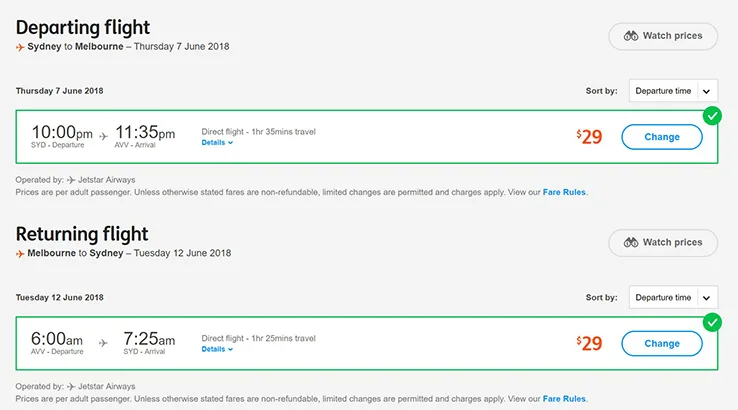Click Watch prices for the departing flight
This screenshot has height=410, width=738.
[663, 37]
